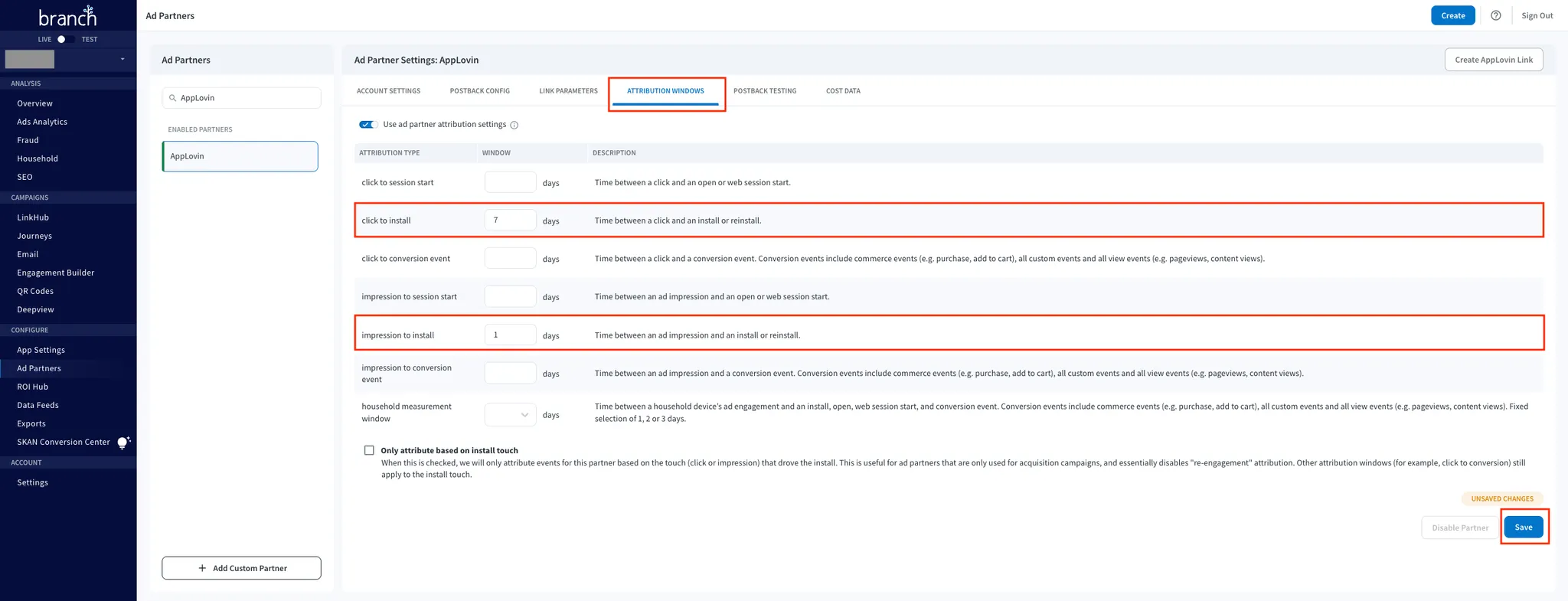The image size is (1568, 601).
Task: Check Only attribute based on install touch
Action: (x=369, y=450)
